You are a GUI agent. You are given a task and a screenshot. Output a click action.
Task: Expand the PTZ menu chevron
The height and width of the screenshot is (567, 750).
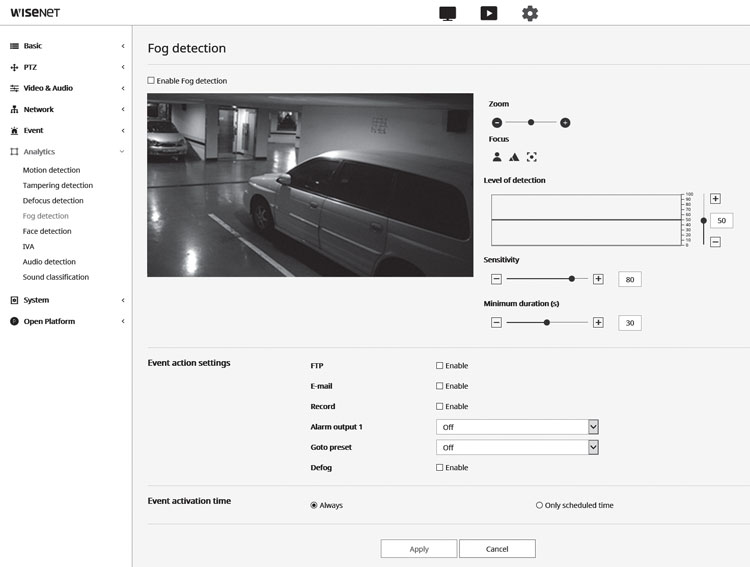(x=123, y=67)
